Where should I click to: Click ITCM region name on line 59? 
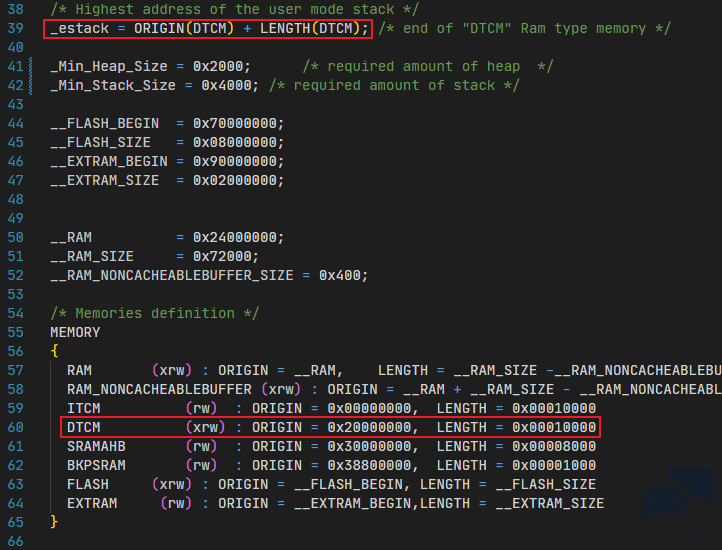tap(83, 409)
